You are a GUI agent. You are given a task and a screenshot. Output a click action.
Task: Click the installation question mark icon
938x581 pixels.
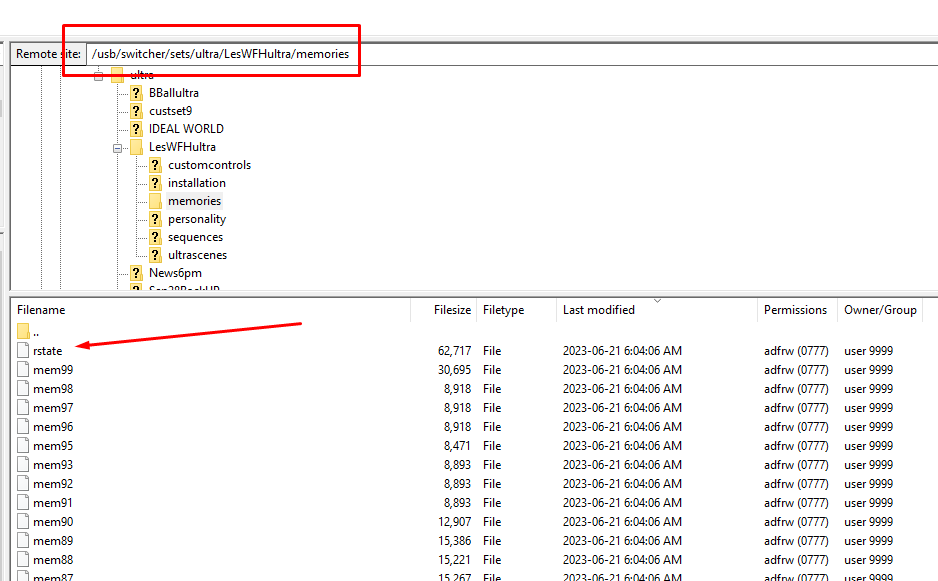pyautogui.click(x=156, y=182)
